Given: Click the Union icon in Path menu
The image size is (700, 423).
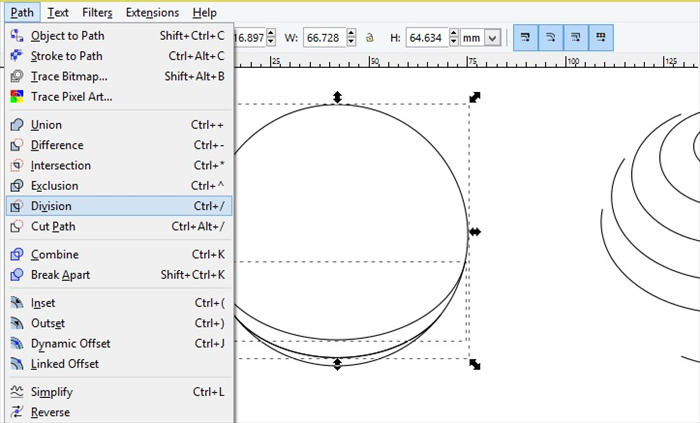Looking at the screenshot, I should 16,125.
